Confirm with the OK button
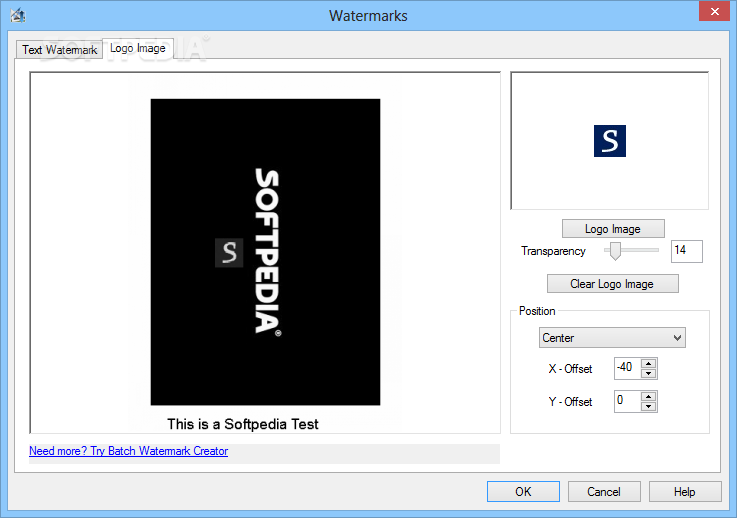The height and width of the screenshot is (518, 737). point(523,492)
